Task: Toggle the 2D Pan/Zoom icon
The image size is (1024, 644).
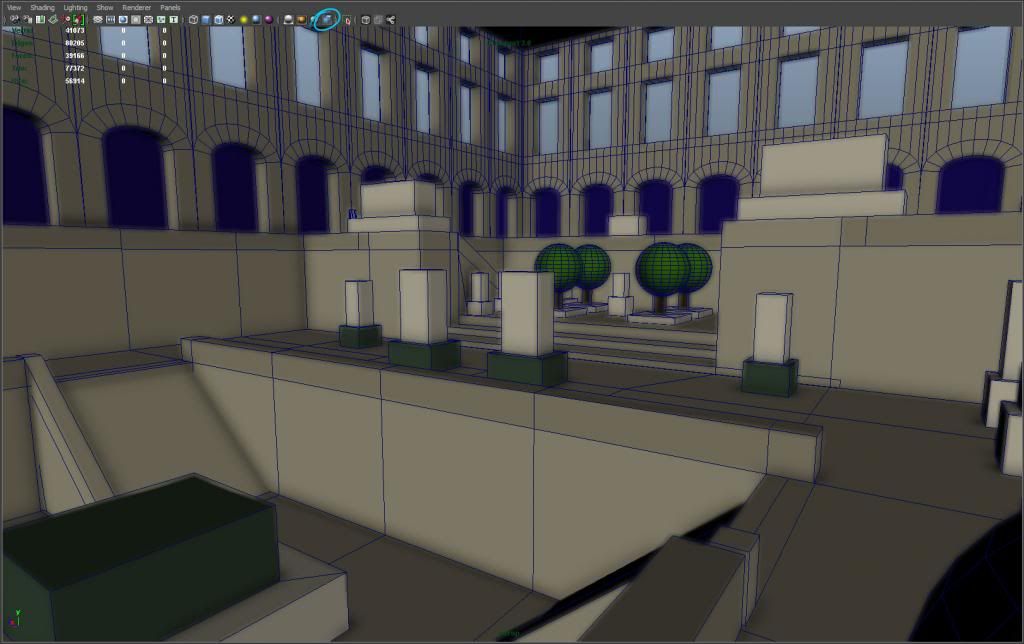Action: click(x=67, y=20)
